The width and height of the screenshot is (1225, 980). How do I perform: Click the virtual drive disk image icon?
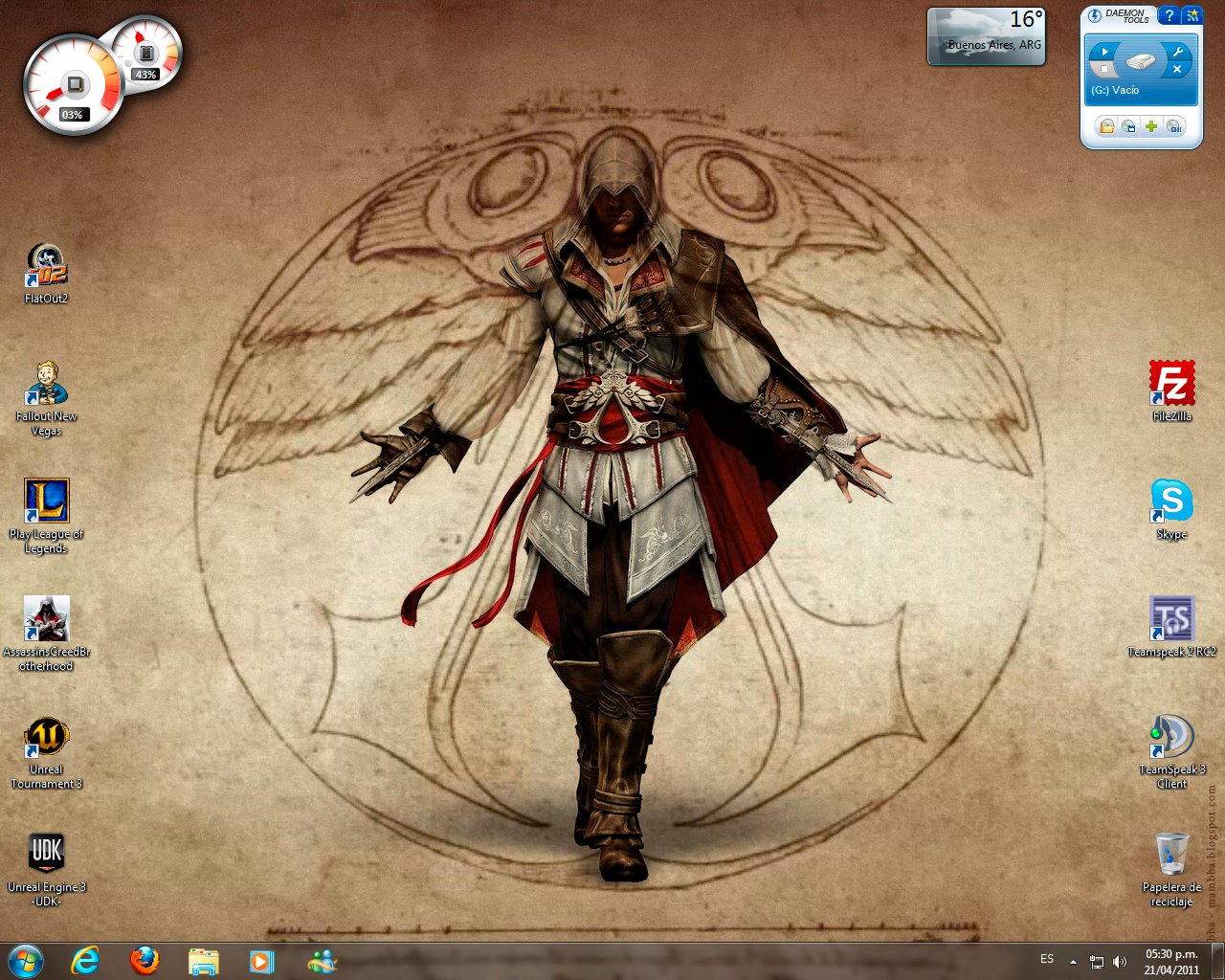(1141, 61)
